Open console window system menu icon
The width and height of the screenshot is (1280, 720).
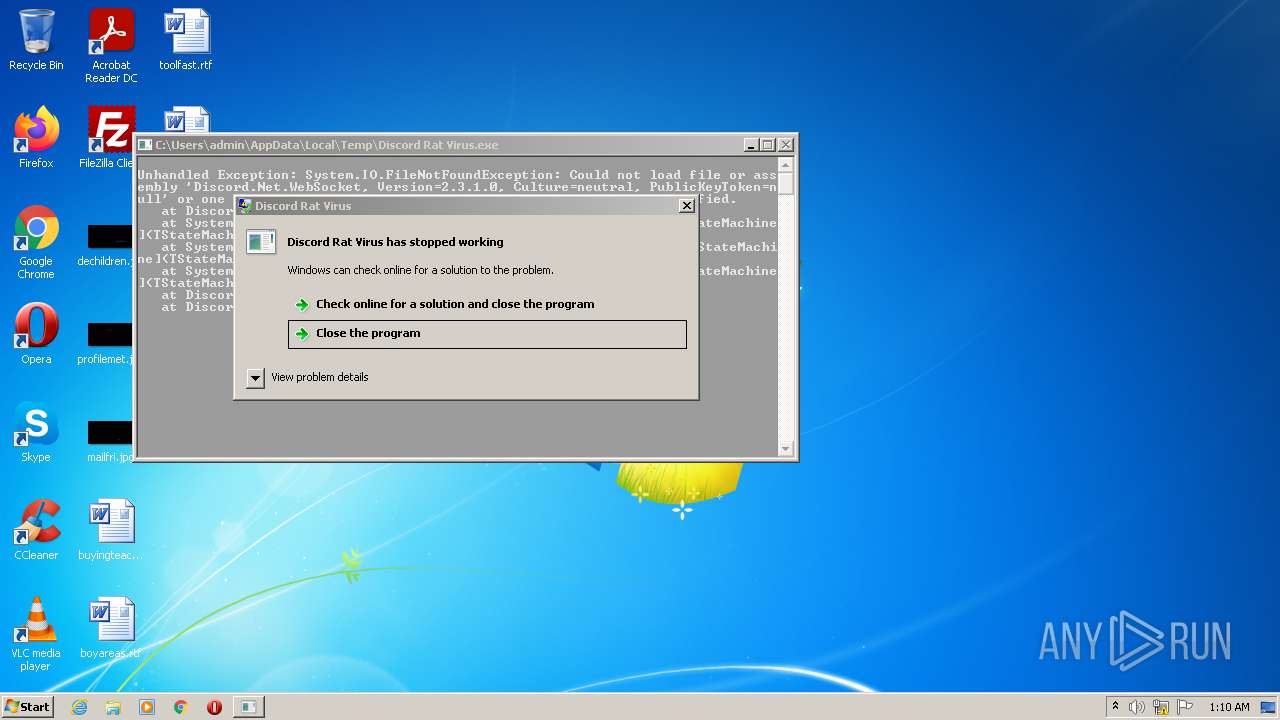point(145,145)
